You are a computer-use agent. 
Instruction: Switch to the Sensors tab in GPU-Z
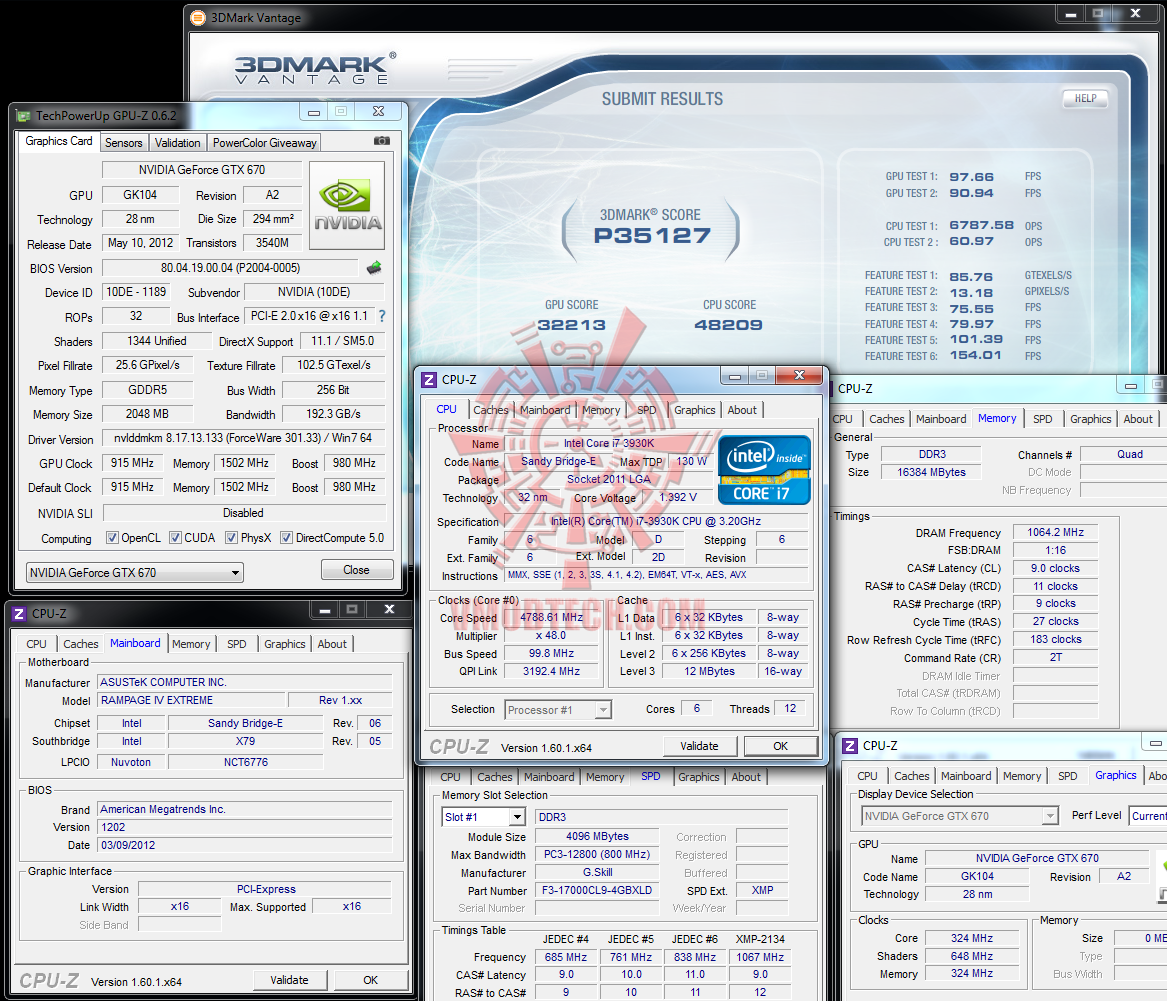124,143
